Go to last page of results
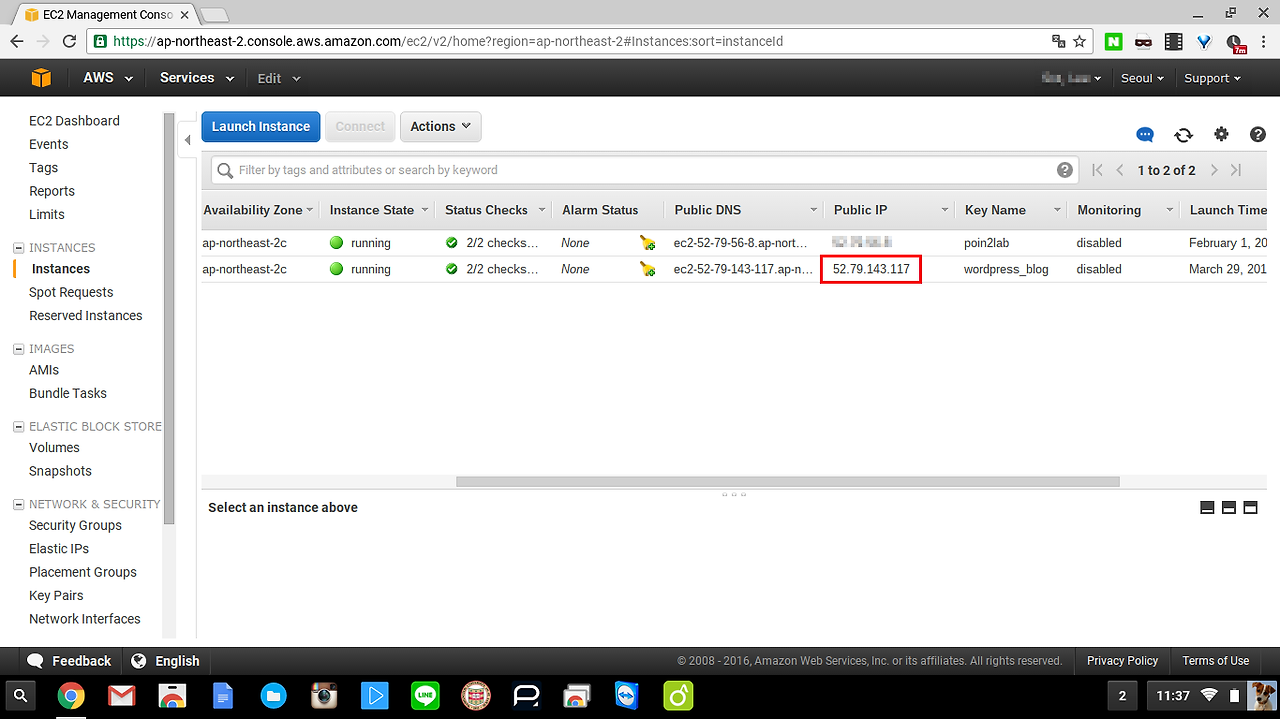 point(1236,170)
